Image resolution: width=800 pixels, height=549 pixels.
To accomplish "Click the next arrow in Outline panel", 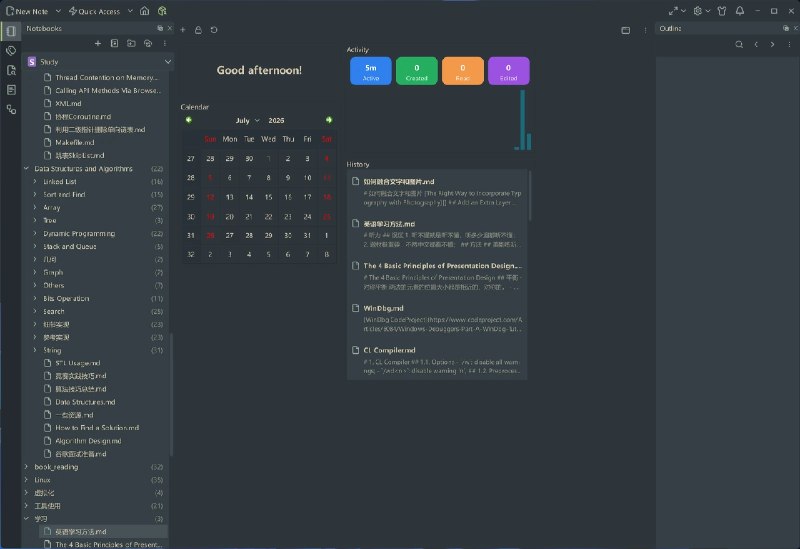I will coord(772,44).
